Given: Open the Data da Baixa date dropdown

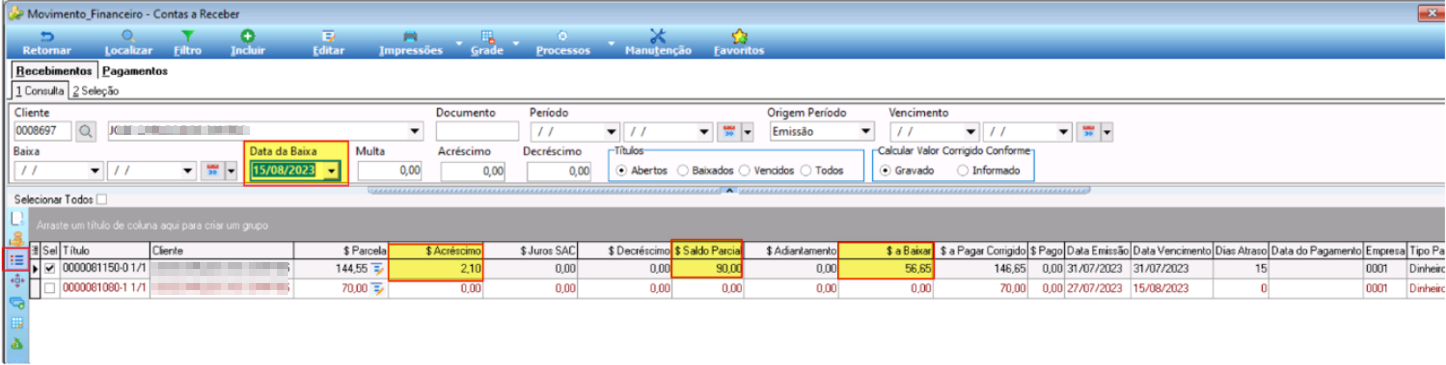Looking at the screenshot, I should click(332, 171).
